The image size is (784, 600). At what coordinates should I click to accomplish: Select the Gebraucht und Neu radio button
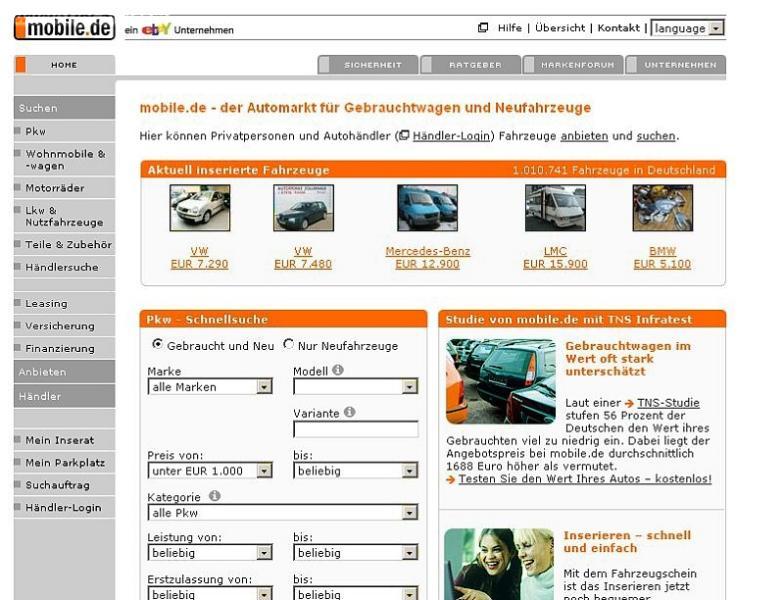tap(157, 344)
